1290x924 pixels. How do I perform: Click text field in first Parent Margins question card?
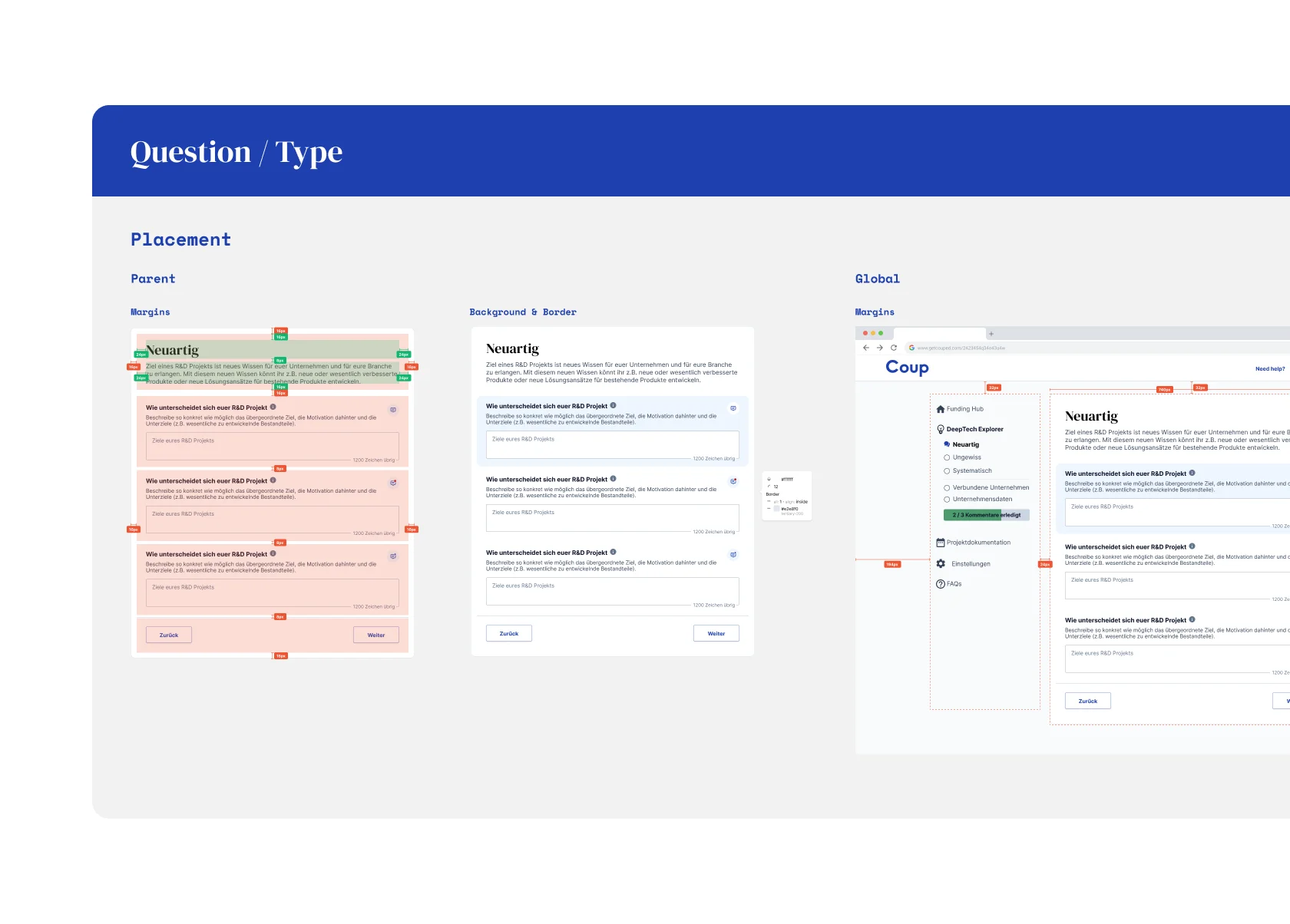click(x=273, y=447)
